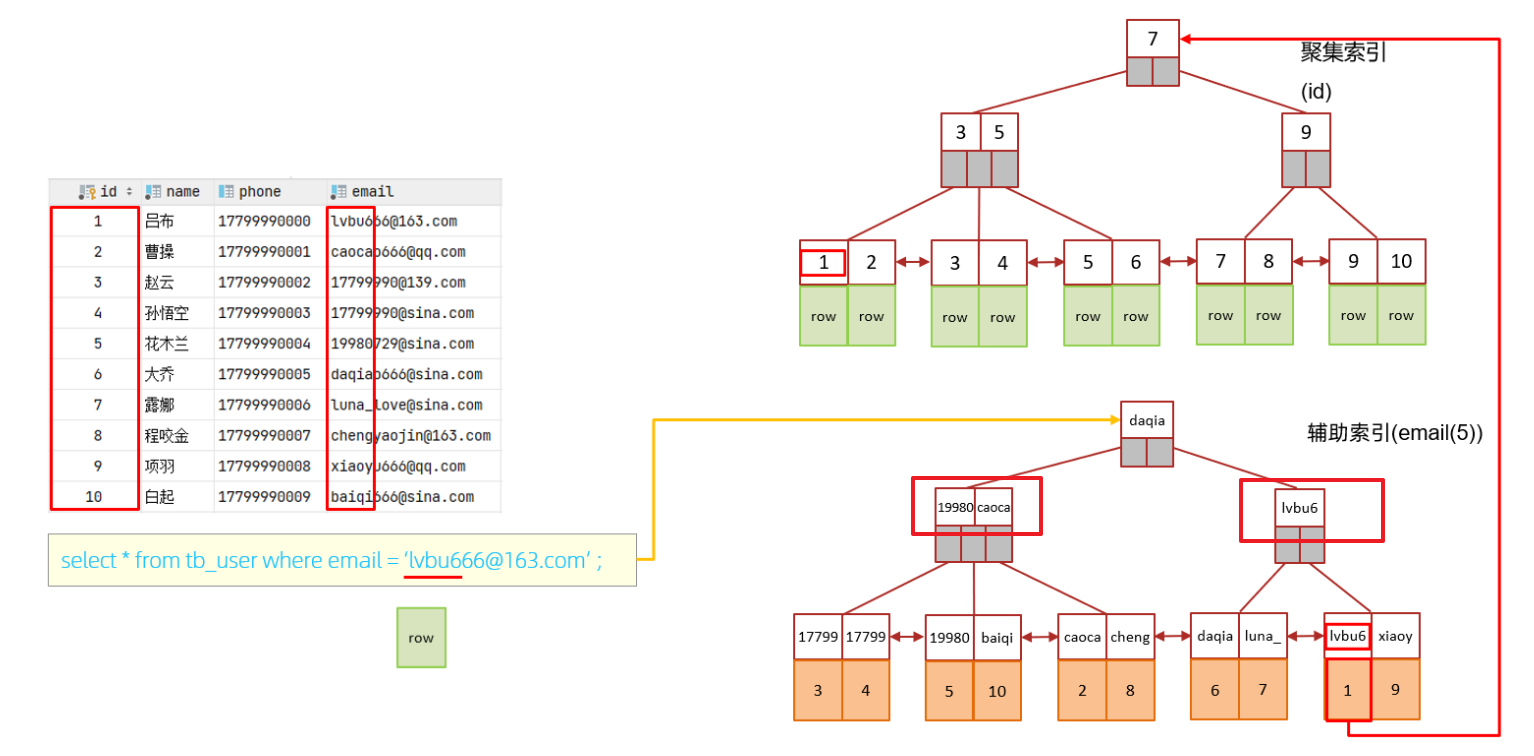Click the 聚集索引 label
The image size is (1534, 756).
point(1343,53)
